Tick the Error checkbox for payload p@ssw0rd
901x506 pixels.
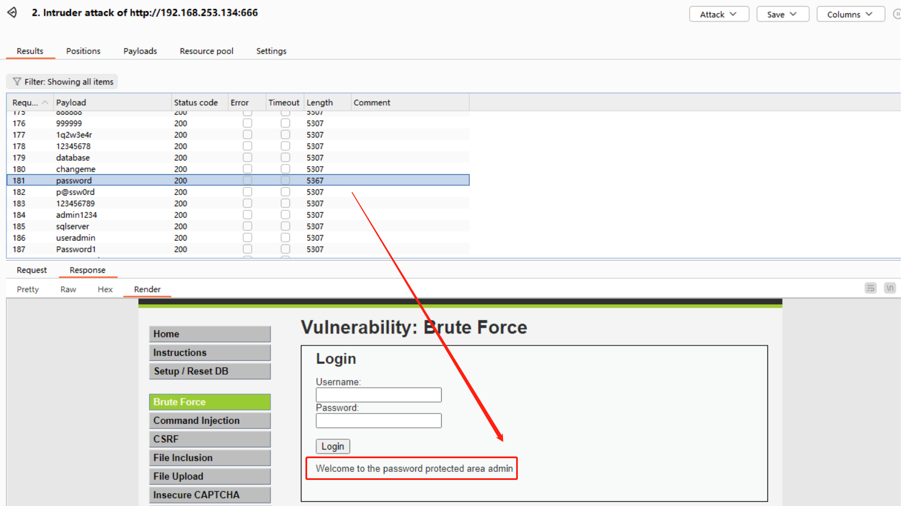pyautogui.click(x=247, y=192)
